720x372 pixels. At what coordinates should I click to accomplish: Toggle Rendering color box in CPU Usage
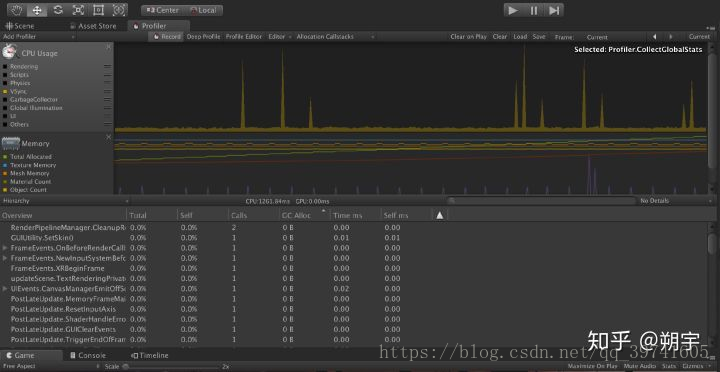(x=5, y=67)
